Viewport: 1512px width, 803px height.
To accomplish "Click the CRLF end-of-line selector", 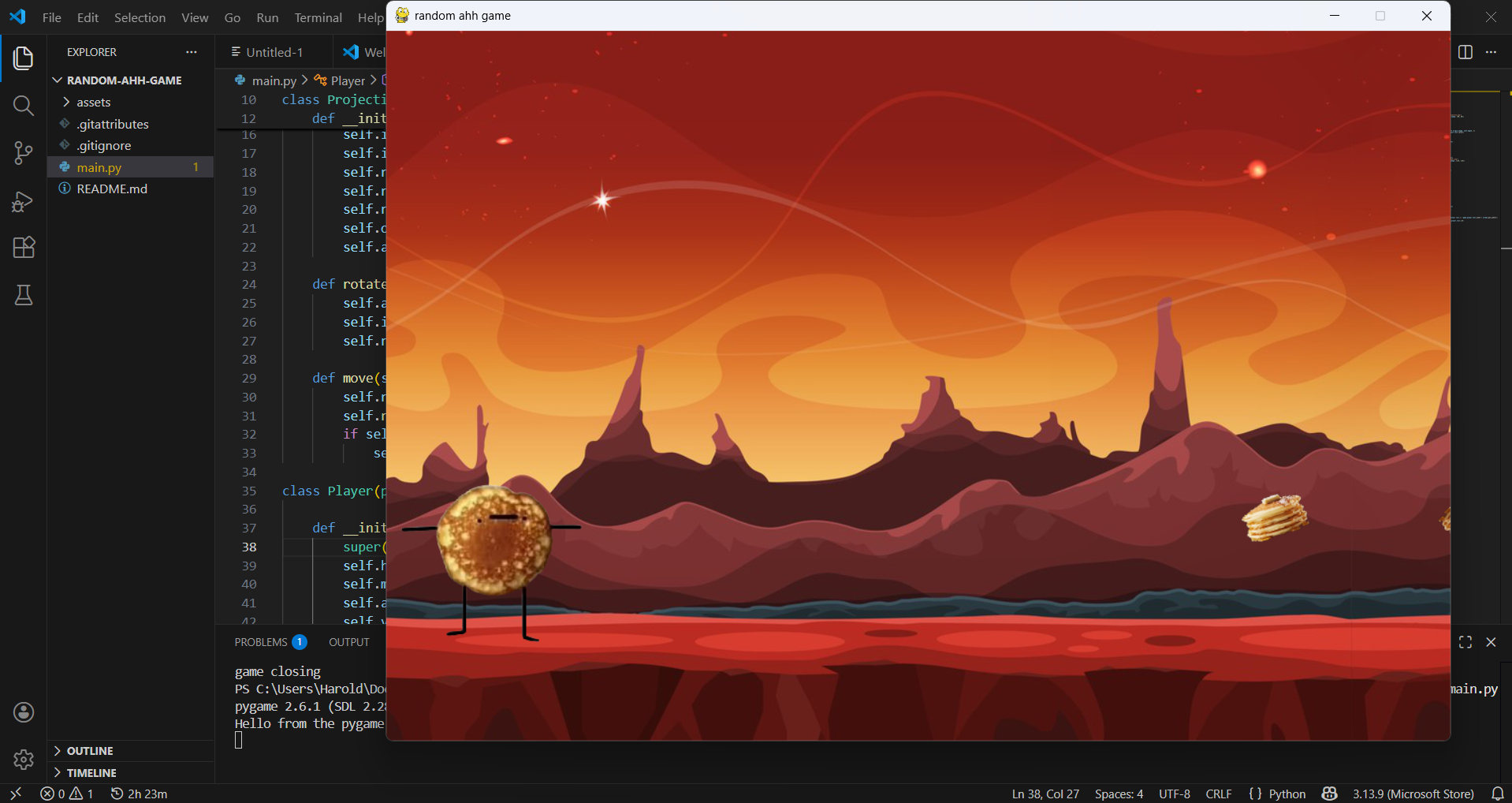I will [x=1218, y=794].
